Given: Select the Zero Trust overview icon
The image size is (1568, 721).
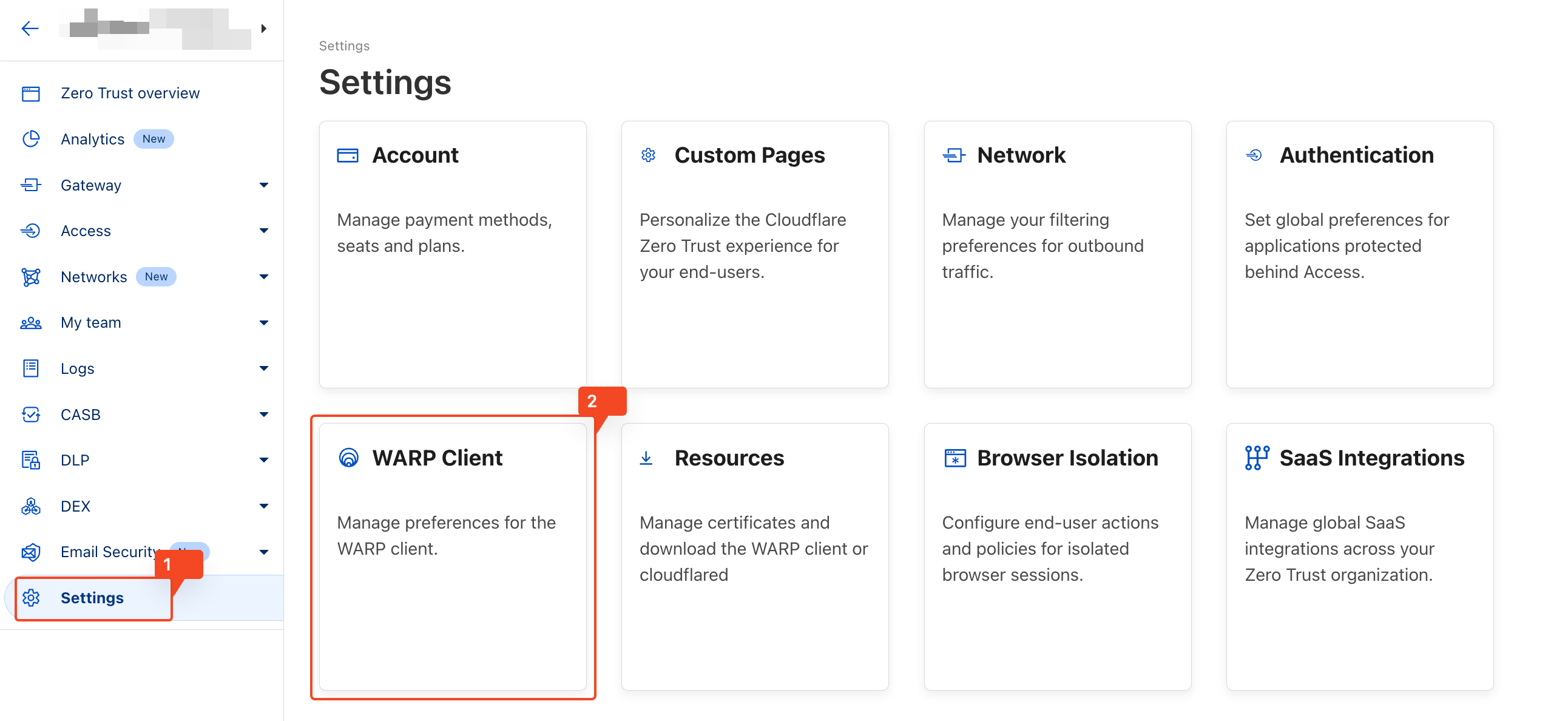Looking at the screenshot, I should pos(30,93).
